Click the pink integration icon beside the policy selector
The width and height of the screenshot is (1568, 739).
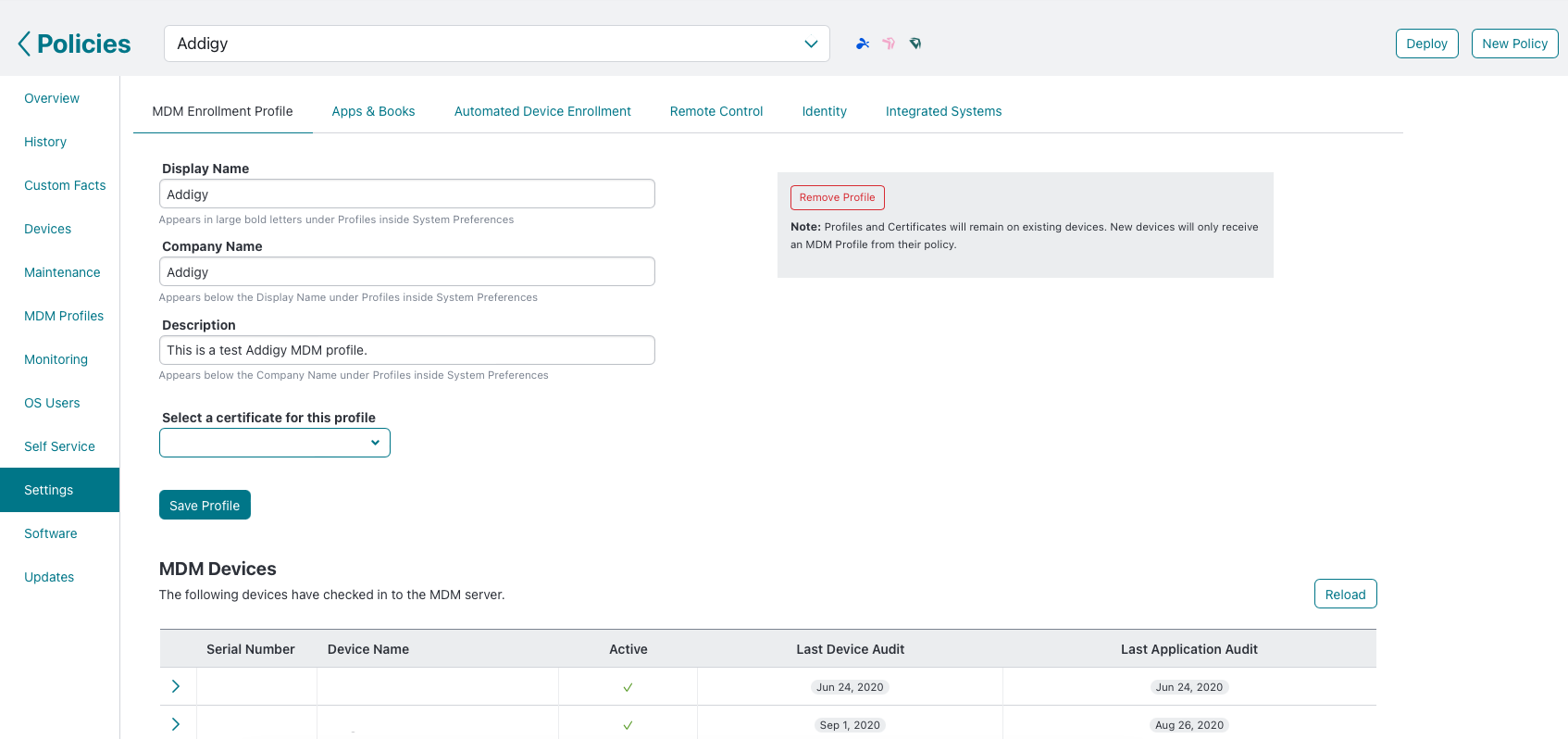pos(889,44)
